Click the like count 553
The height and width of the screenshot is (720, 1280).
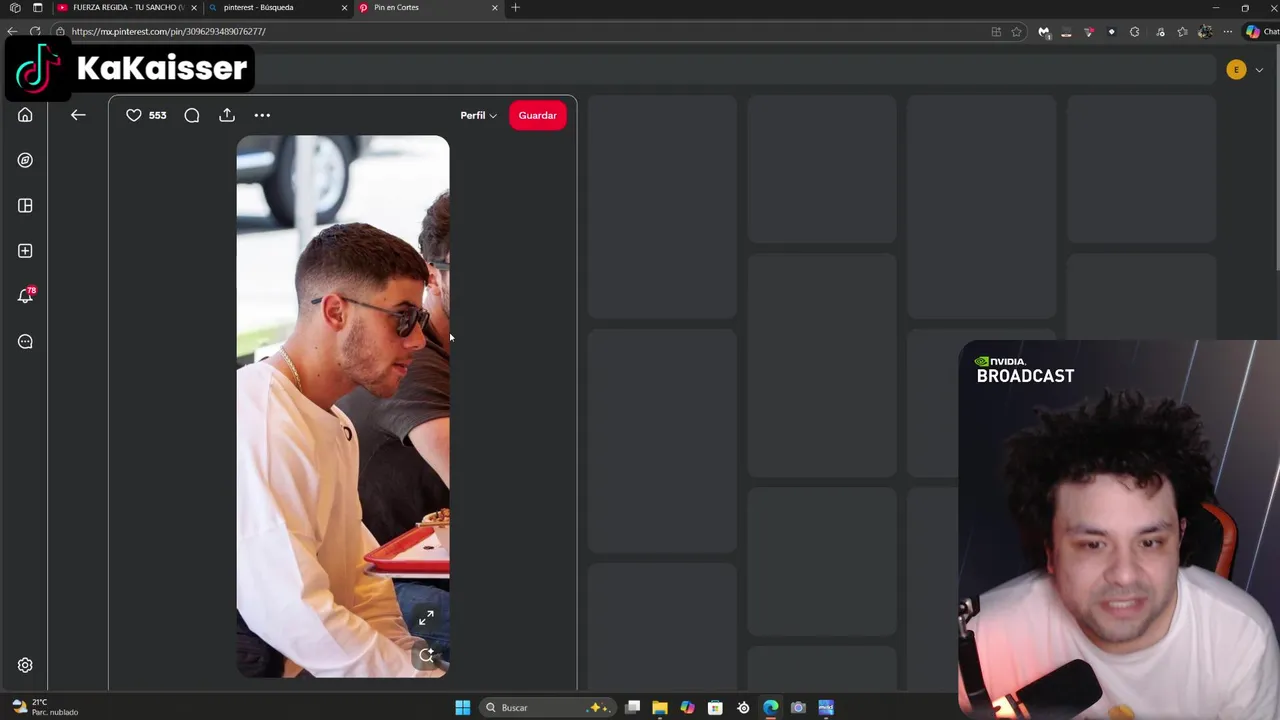pos(157,115)
